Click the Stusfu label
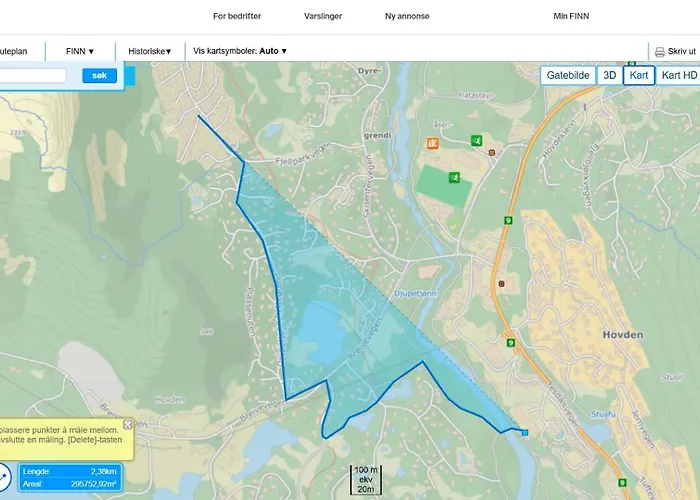 [603, 415]
